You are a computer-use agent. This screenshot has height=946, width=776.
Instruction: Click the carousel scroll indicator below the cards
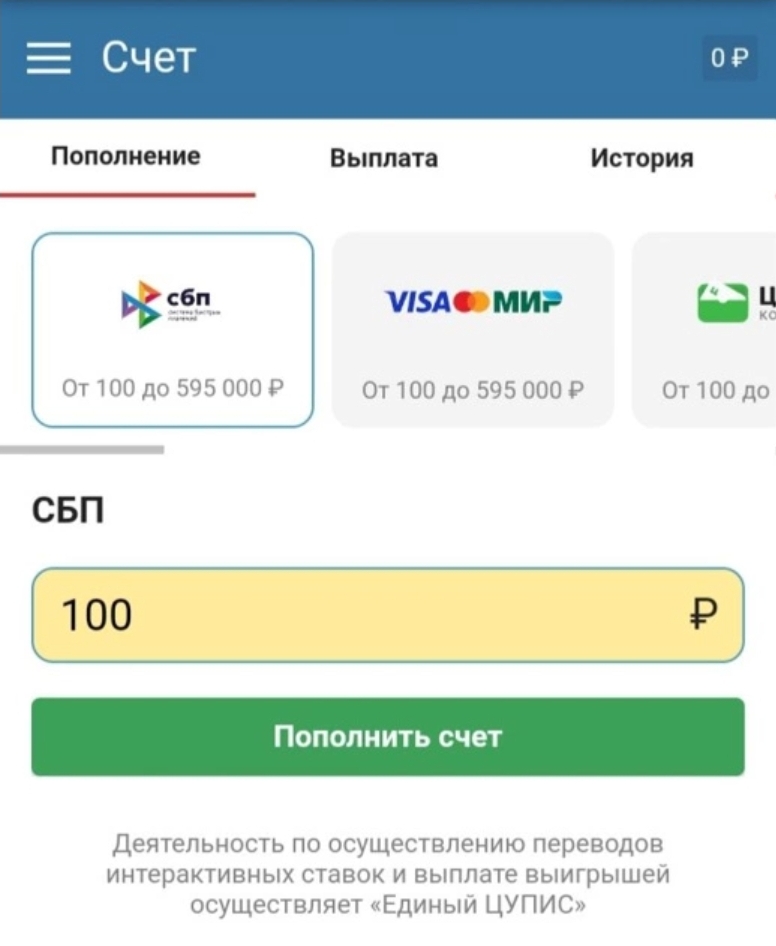click(80, 449)
